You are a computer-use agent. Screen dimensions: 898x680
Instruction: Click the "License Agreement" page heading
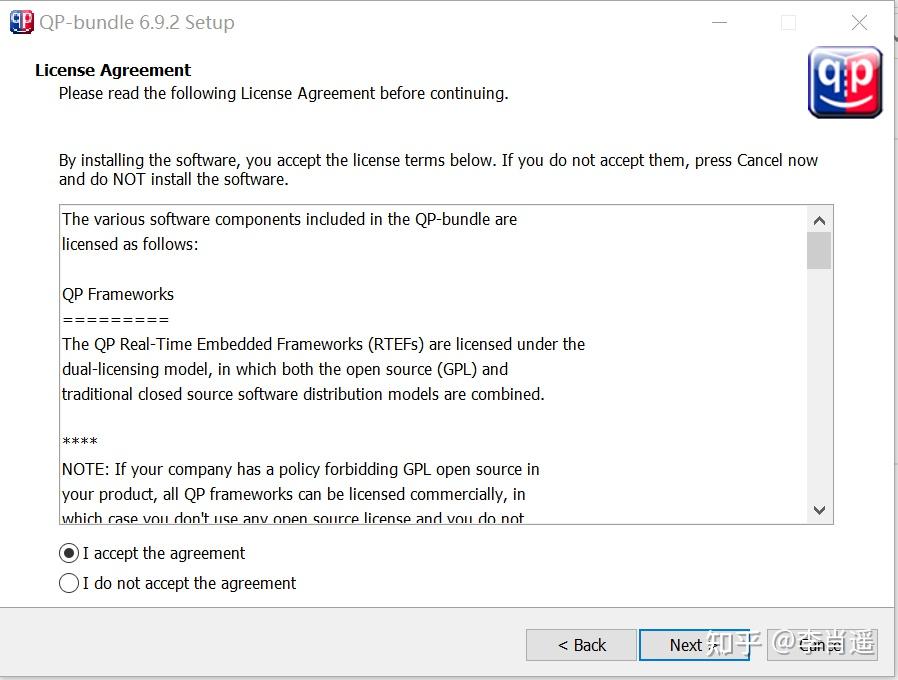click(113, 70)
